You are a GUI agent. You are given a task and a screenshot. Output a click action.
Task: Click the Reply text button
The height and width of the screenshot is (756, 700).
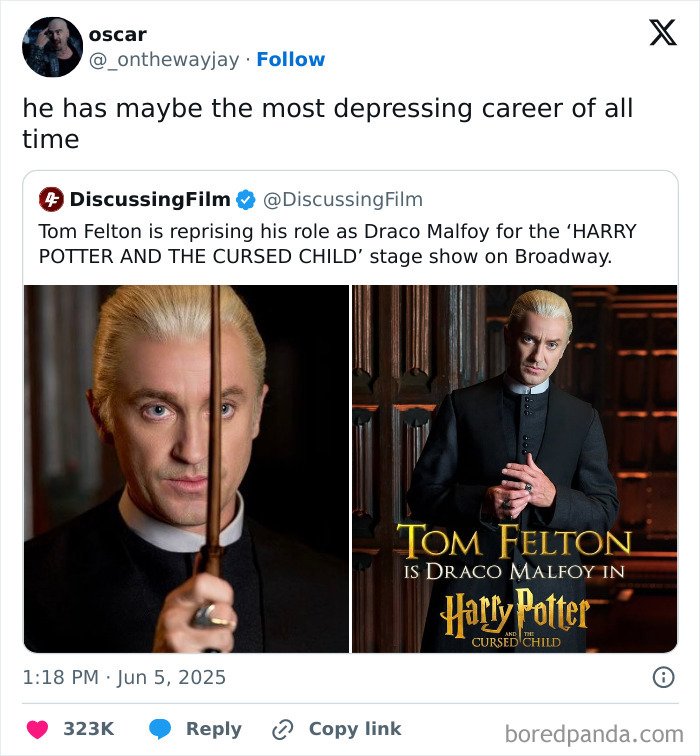(x=214, y=729)
